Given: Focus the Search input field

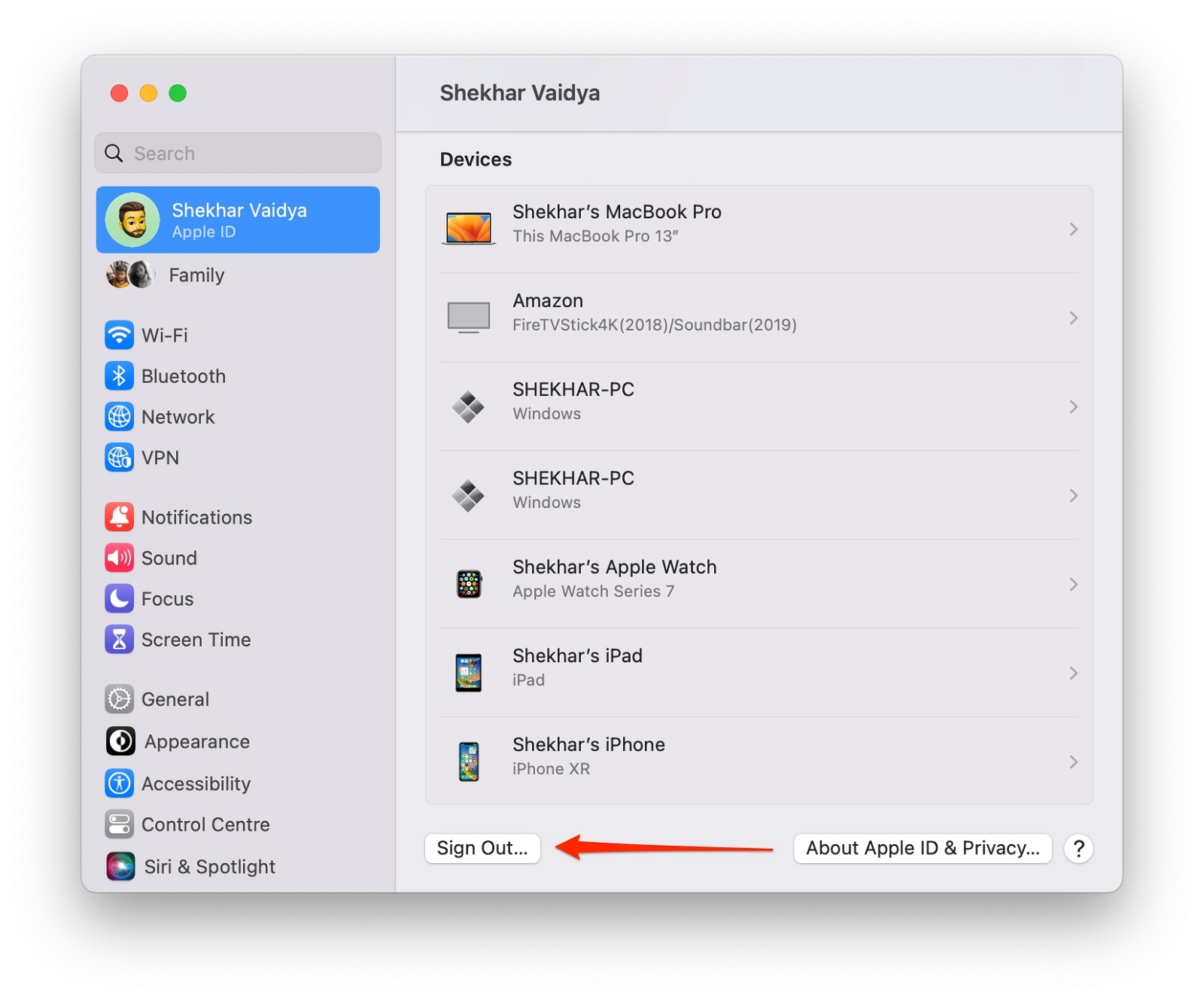Looking at the screenshot, I should point(238,153).
